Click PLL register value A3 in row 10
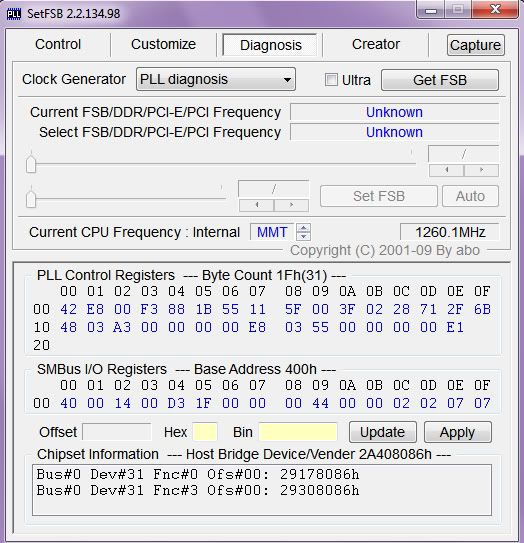524x543 pixels. [122, 327]
